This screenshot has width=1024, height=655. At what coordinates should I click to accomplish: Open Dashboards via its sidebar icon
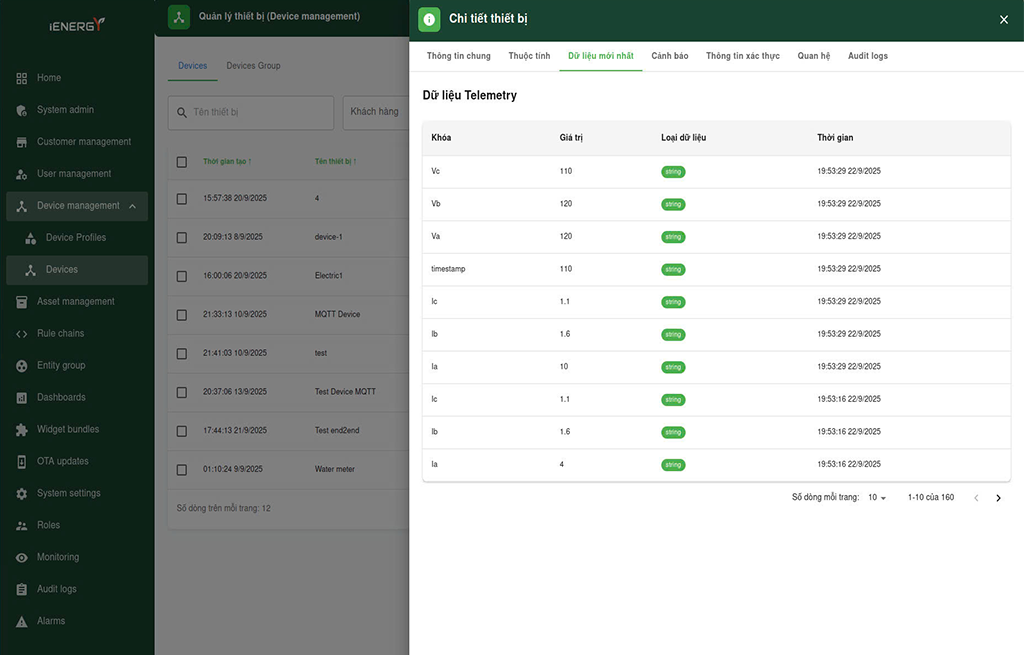click(22, 398)
